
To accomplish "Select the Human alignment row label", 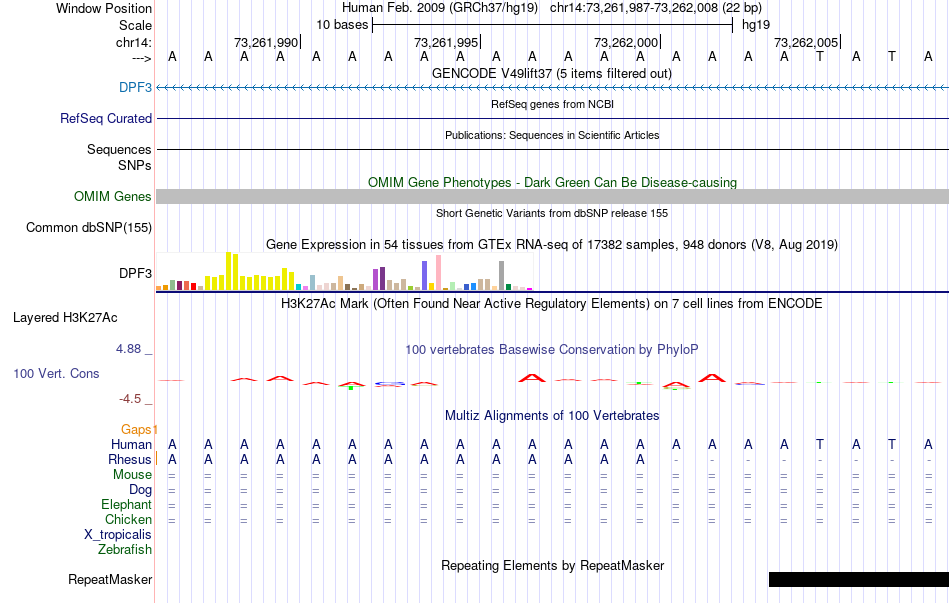I will (131, 444).
